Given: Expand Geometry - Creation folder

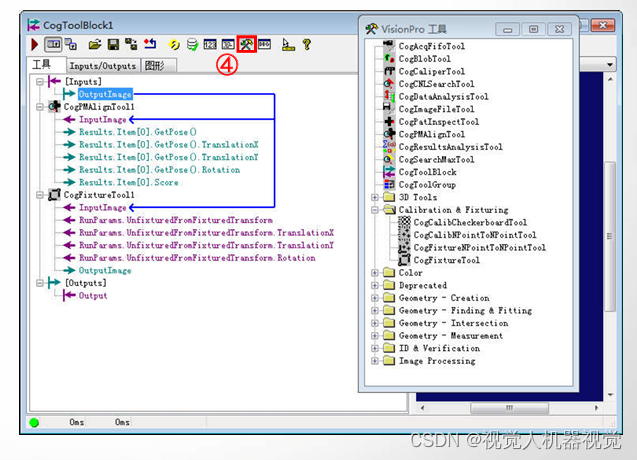Looking at the screenshot, I should [375, 298].
